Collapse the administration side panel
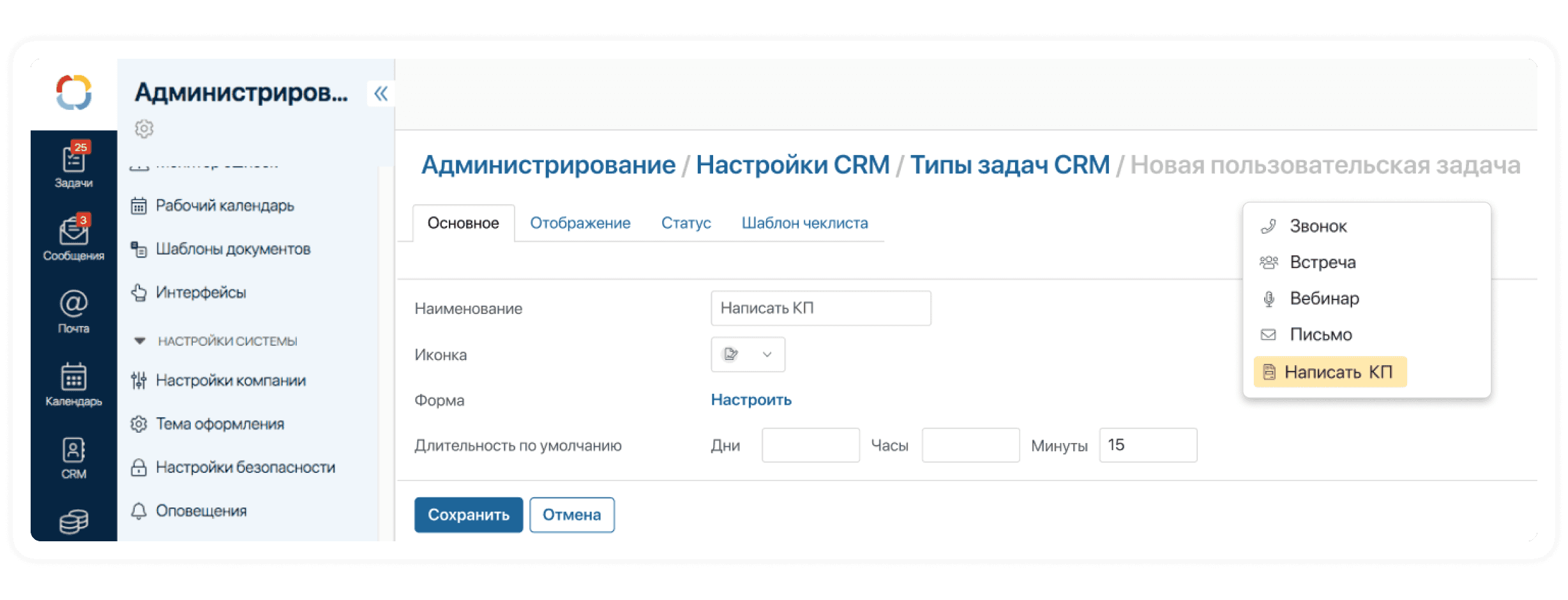Image resolution: width=1568 pixels, height=600 pixels. point(381,94)
